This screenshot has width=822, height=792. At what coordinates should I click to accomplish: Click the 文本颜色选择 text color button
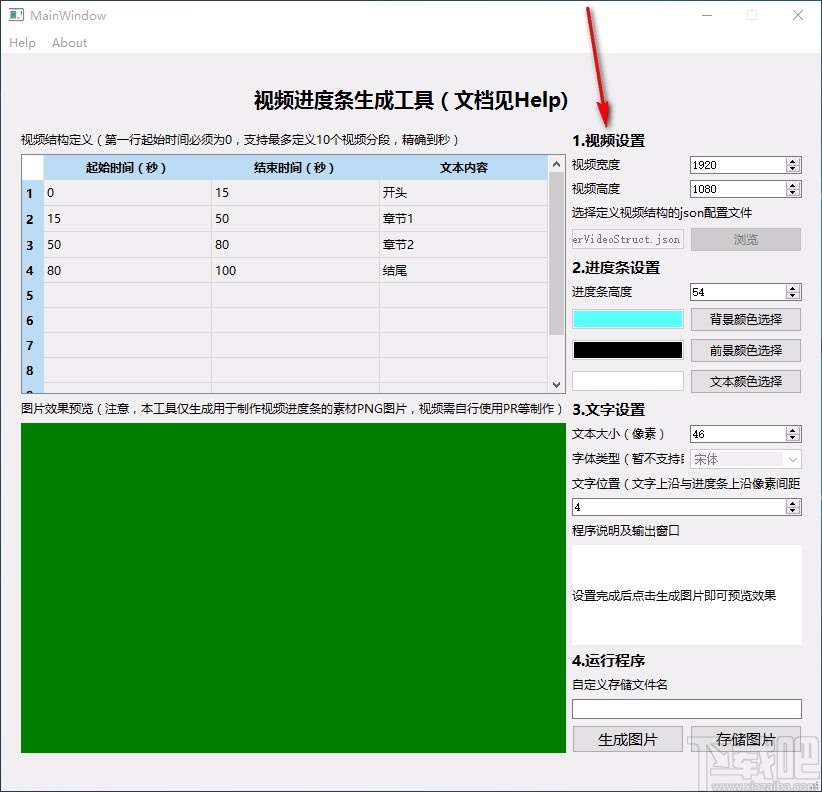(x=745, y=381)
